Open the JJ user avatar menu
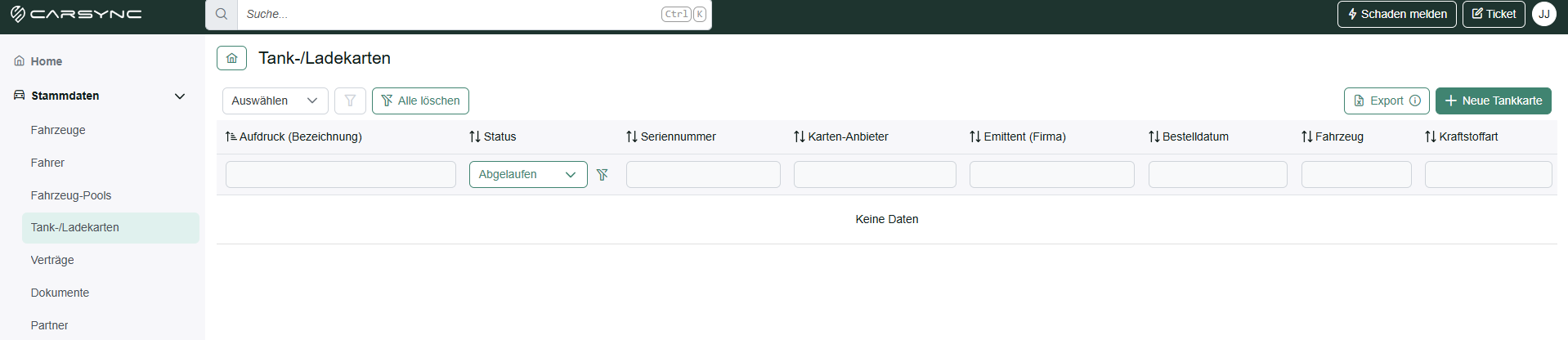 tap(1544, 14)
